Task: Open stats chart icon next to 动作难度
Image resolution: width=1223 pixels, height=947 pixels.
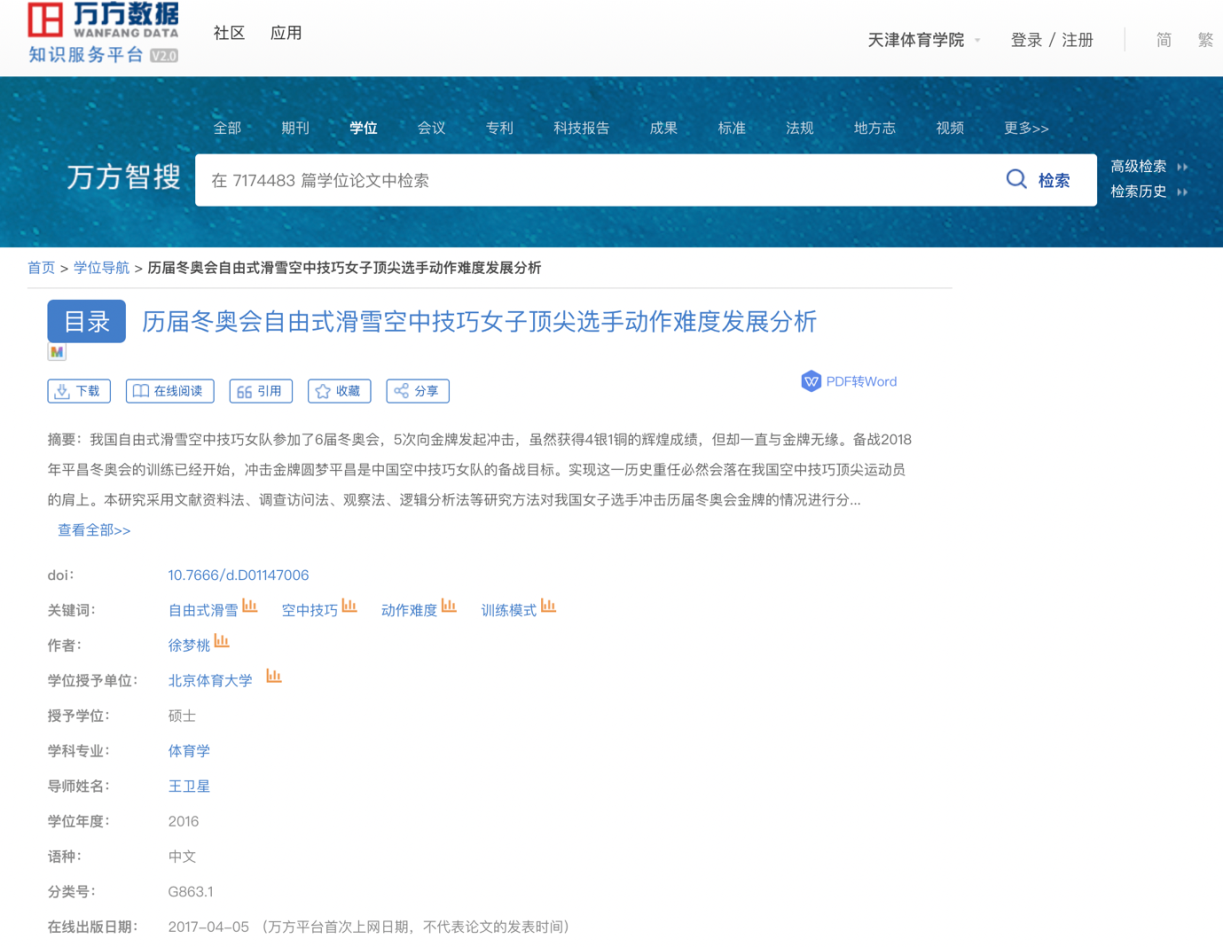Action: 449,606
